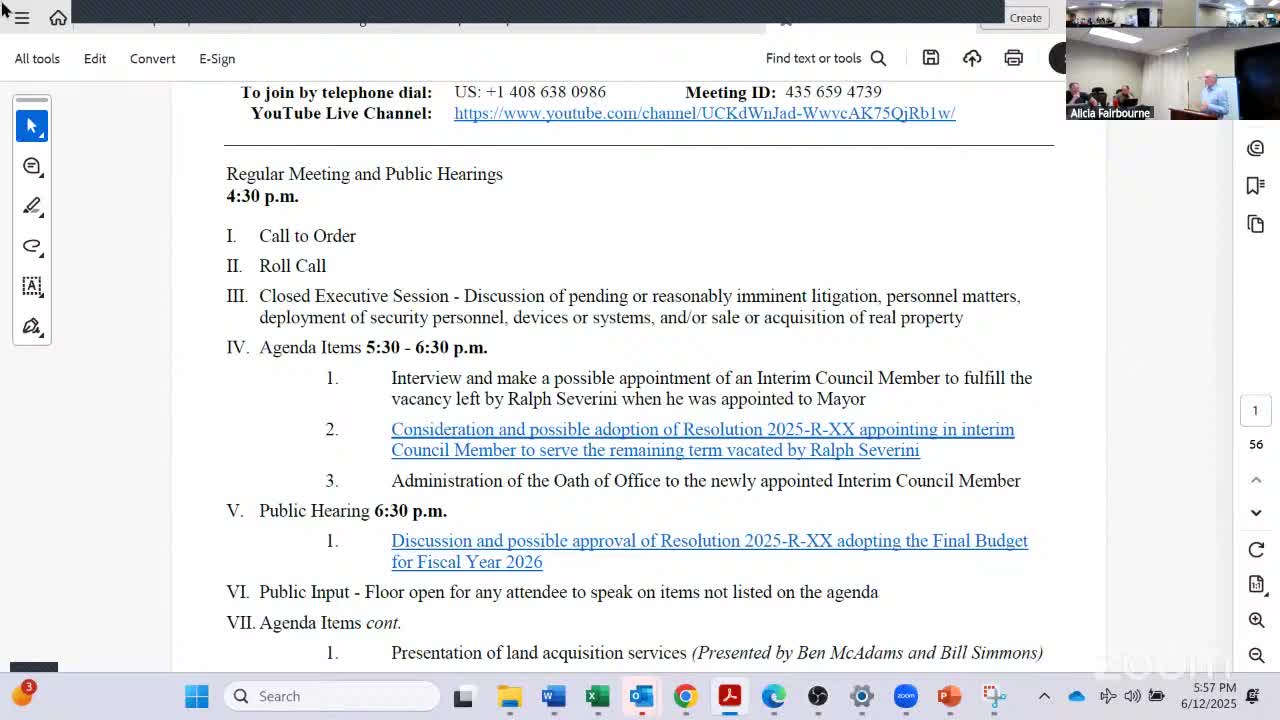Open the YouTube Live Channel link
1280x720 pixels.
[705, 113]
